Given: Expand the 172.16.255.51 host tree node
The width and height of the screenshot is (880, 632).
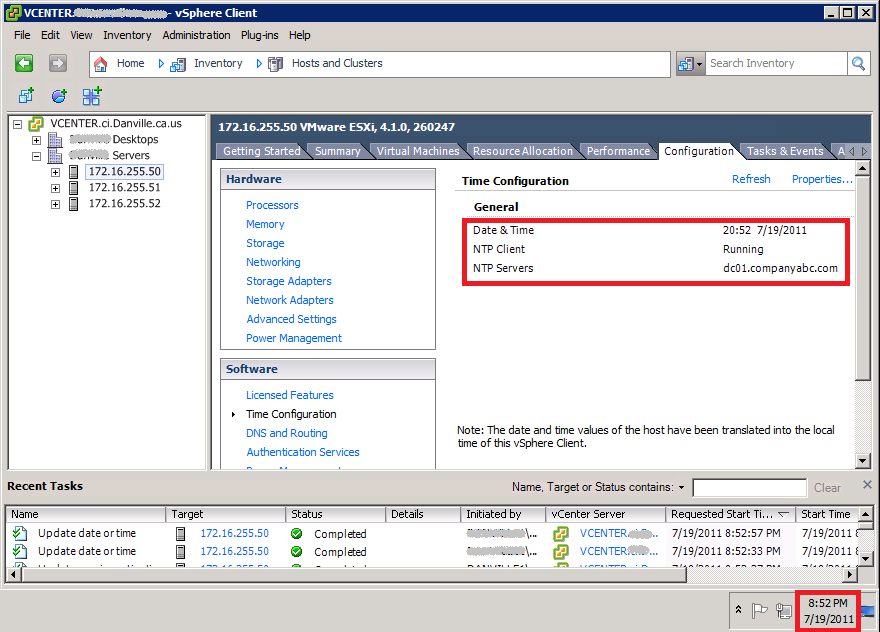Looking at the screenshot, I should point(55,189).
